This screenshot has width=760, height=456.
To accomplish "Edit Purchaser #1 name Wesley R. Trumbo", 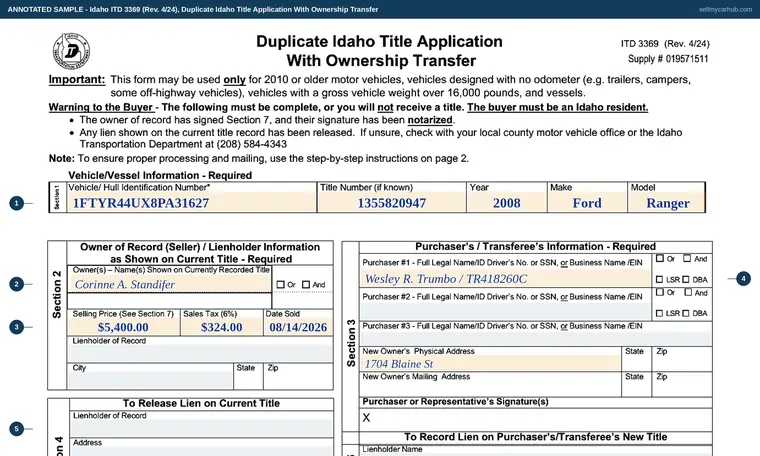I will [x=505, y=278].
